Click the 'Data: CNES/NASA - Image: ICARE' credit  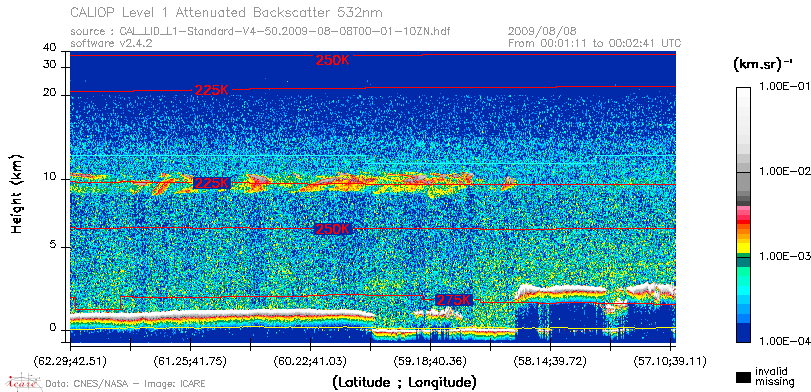126,384
